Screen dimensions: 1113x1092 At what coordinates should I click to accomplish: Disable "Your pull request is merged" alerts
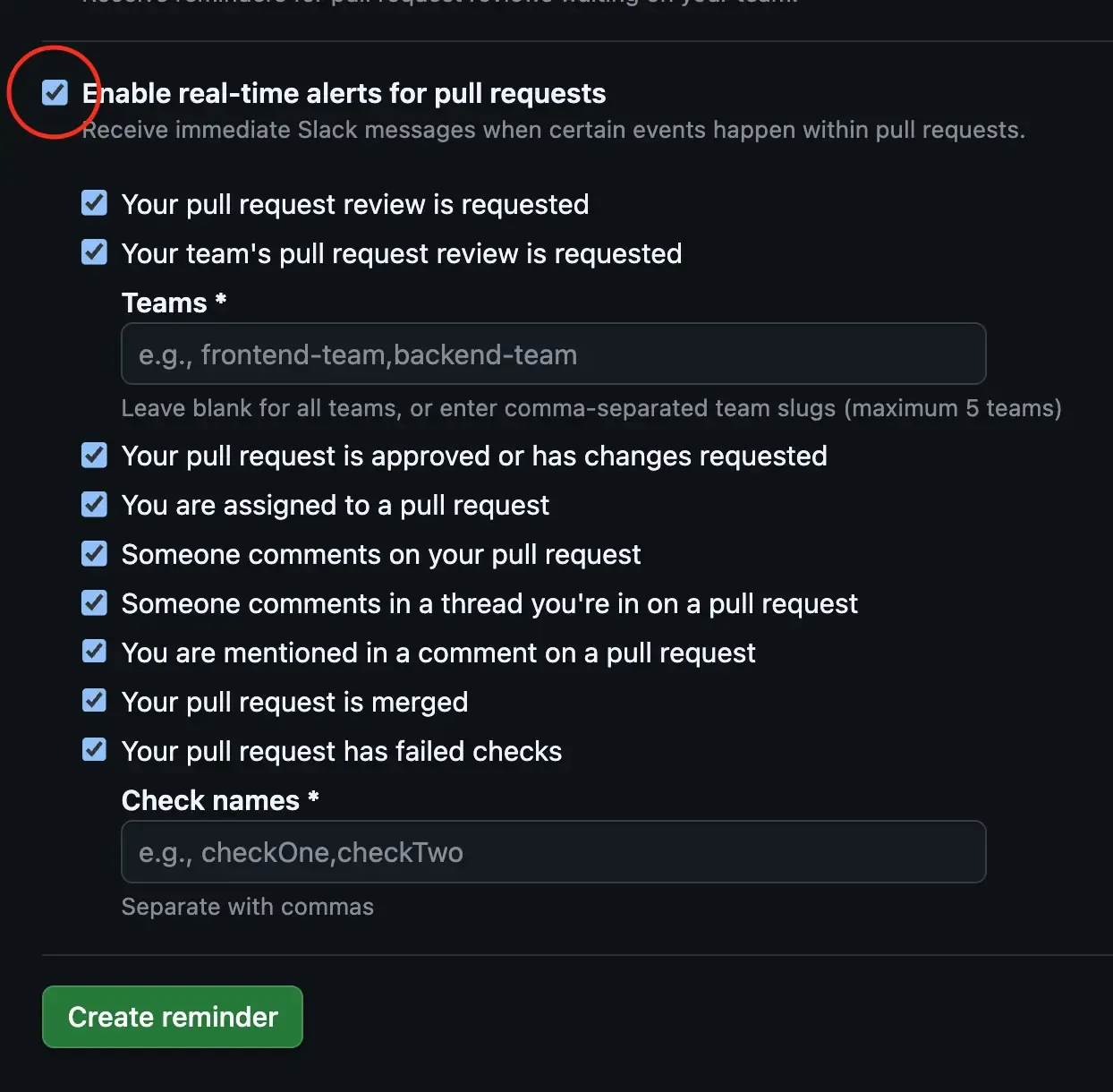click(94, 701)
